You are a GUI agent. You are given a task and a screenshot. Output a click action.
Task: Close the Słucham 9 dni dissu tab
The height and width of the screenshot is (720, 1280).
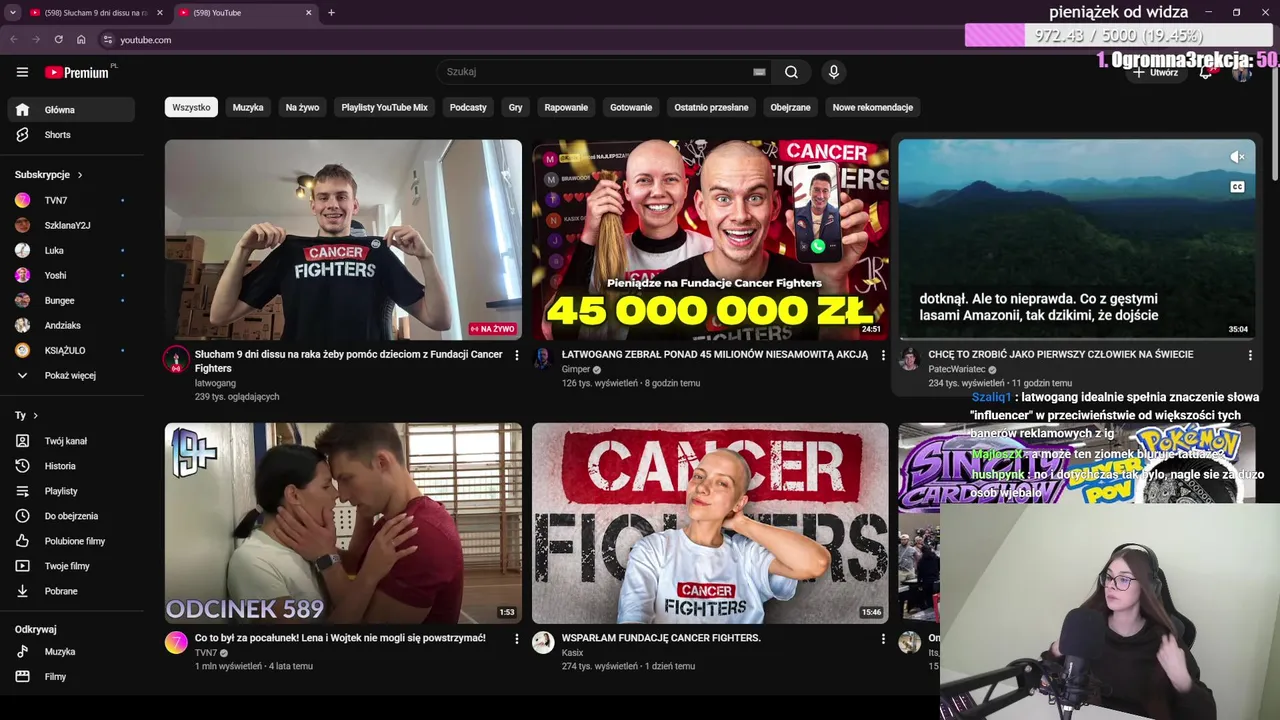tap(159, 13)
